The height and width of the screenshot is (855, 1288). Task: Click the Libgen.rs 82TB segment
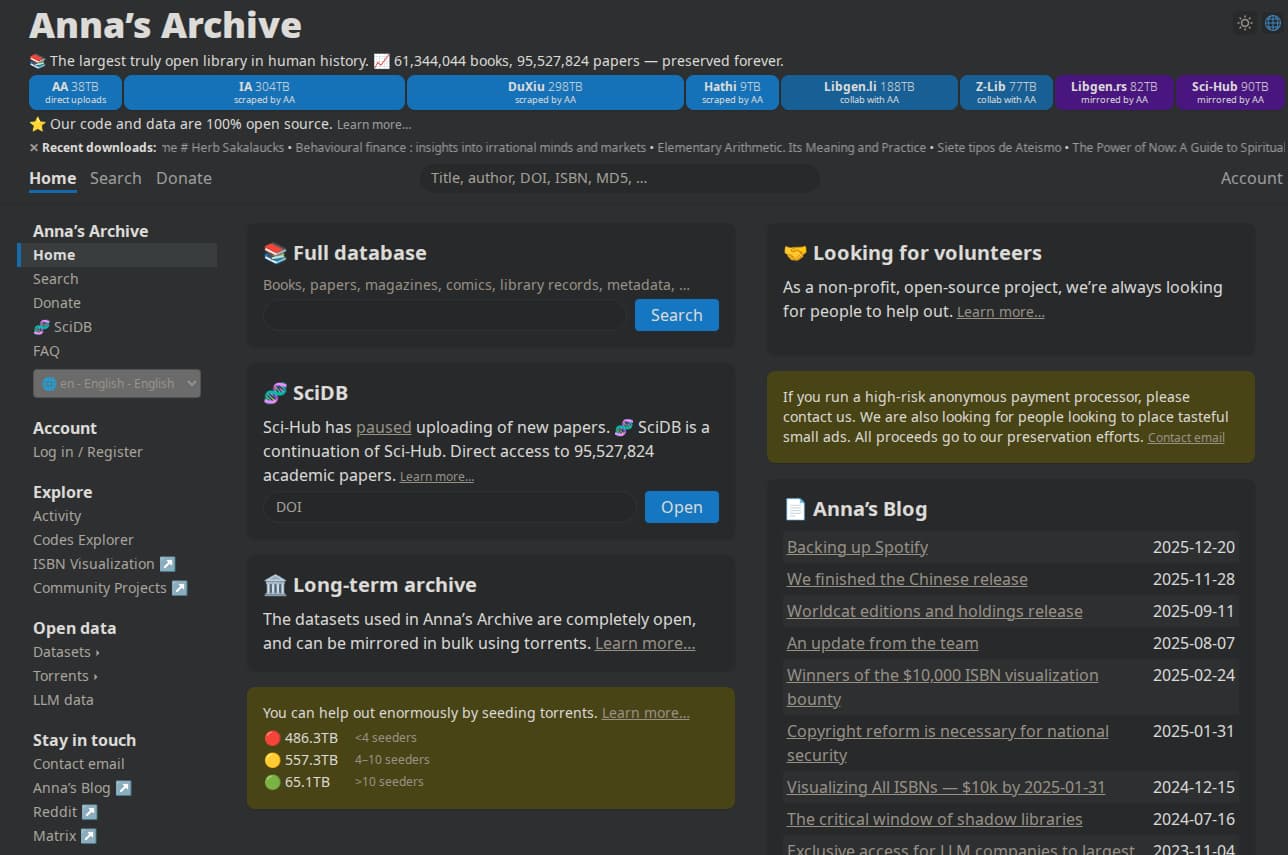tap(1114, 92)
